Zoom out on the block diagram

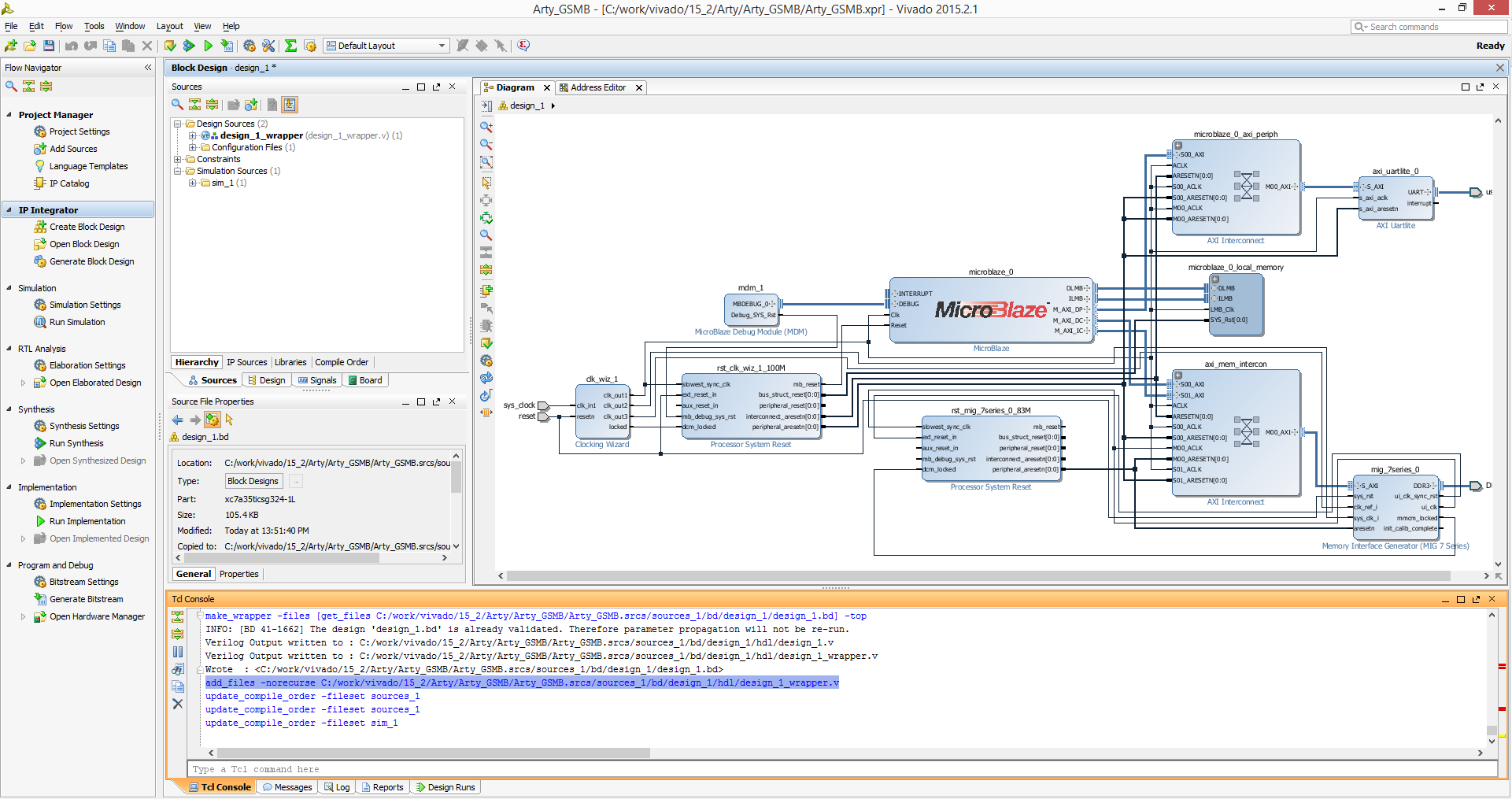(486, 145)
